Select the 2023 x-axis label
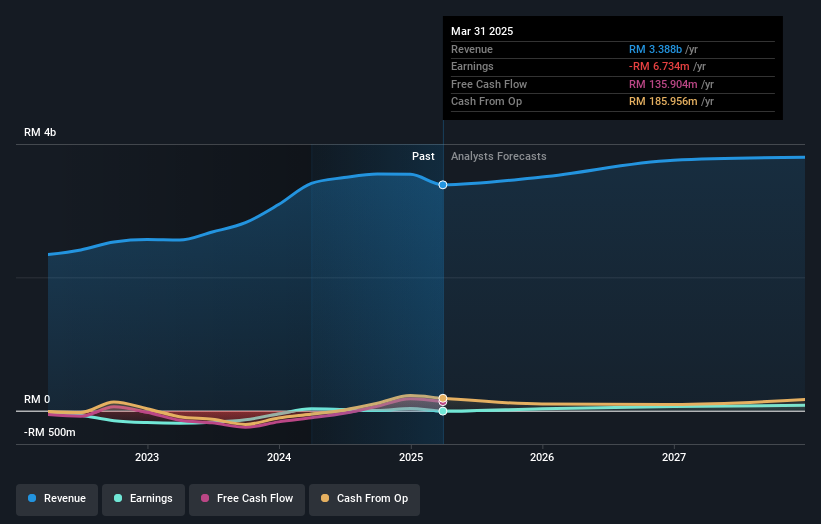This screenshot has width=821, height=524. (x=147, y=458)
